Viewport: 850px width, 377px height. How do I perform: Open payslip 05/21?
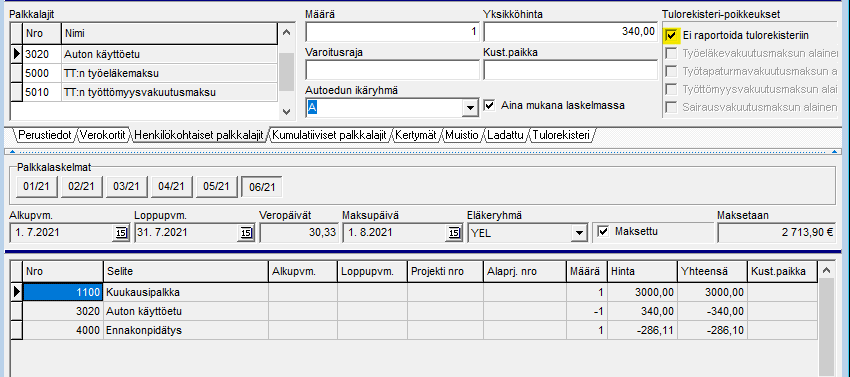tap(216, 187)
